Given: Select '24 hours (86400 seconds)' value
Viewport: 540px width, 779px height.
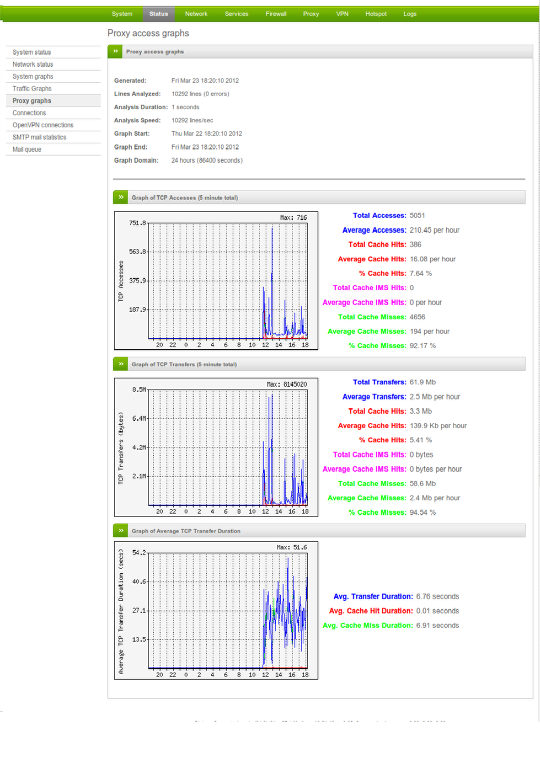Looking at the screenshot, I should pos(207,160).
